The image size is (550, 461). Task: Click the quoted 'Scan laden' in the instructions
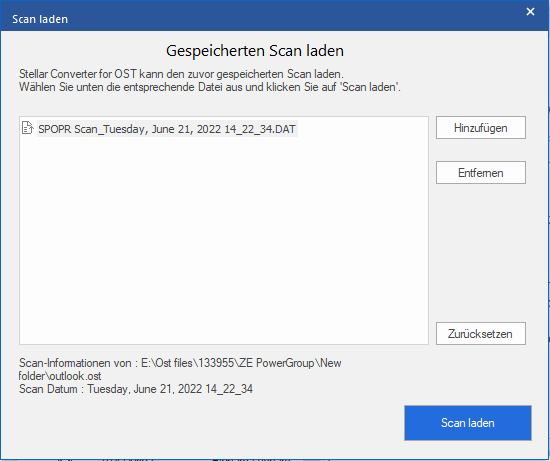[371, 87]
